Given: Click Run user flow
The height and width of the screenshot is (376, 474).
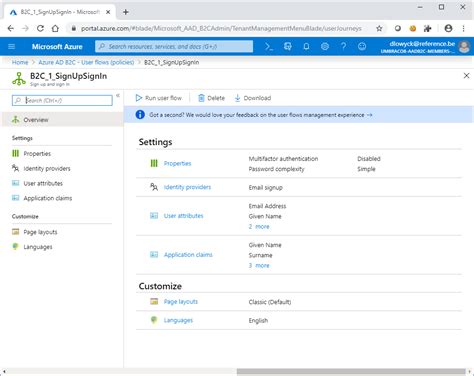Looking at the screenshot, I should (159, 98).
